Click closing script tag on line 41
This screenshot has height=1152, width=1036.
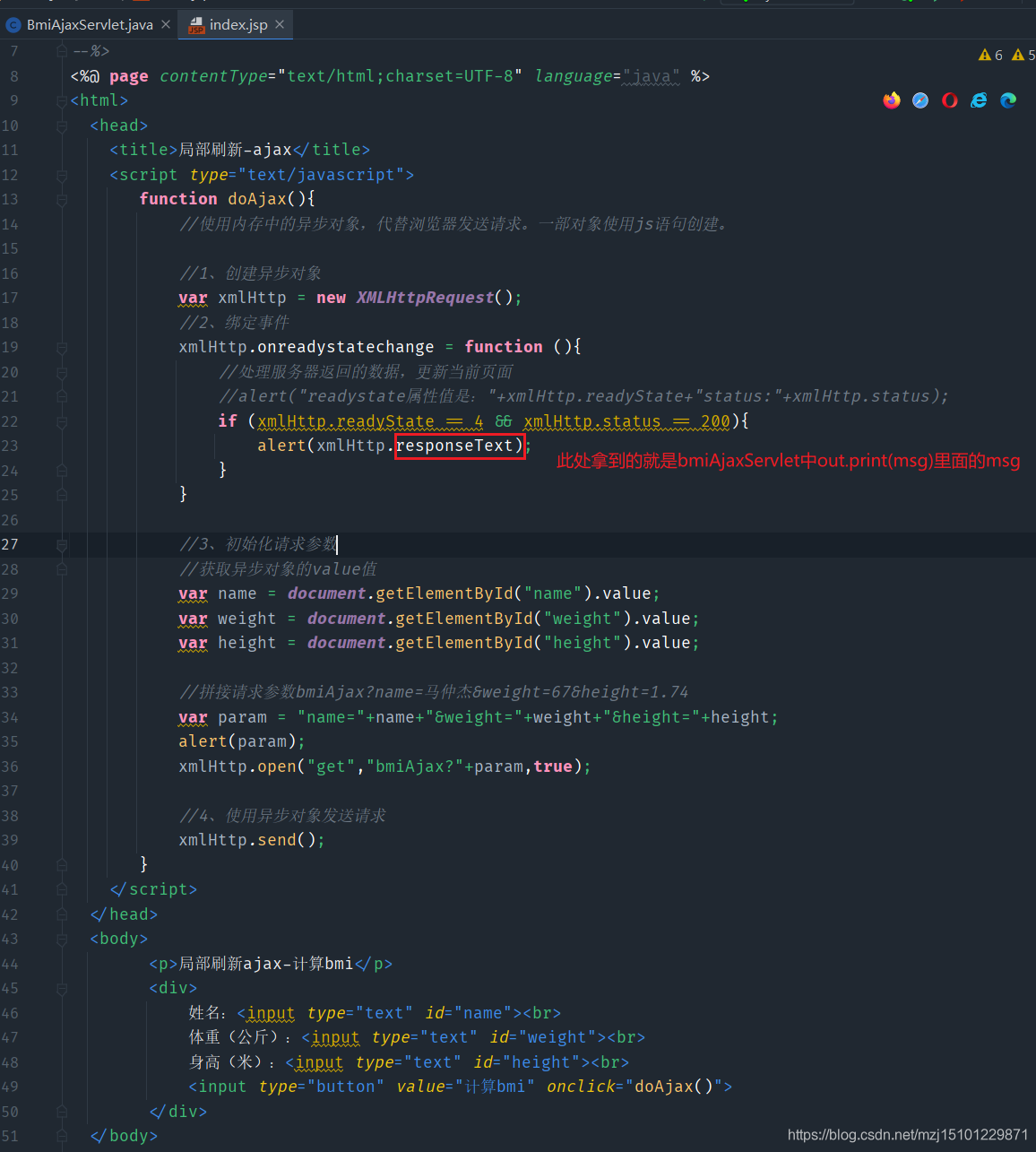click(153, 889)
